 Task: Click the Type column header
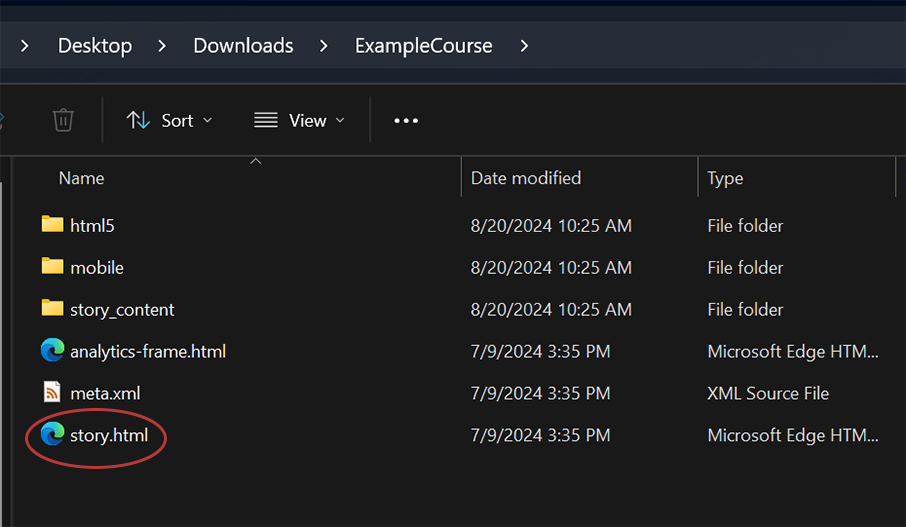pyautogui.click(x=725, y=178)
